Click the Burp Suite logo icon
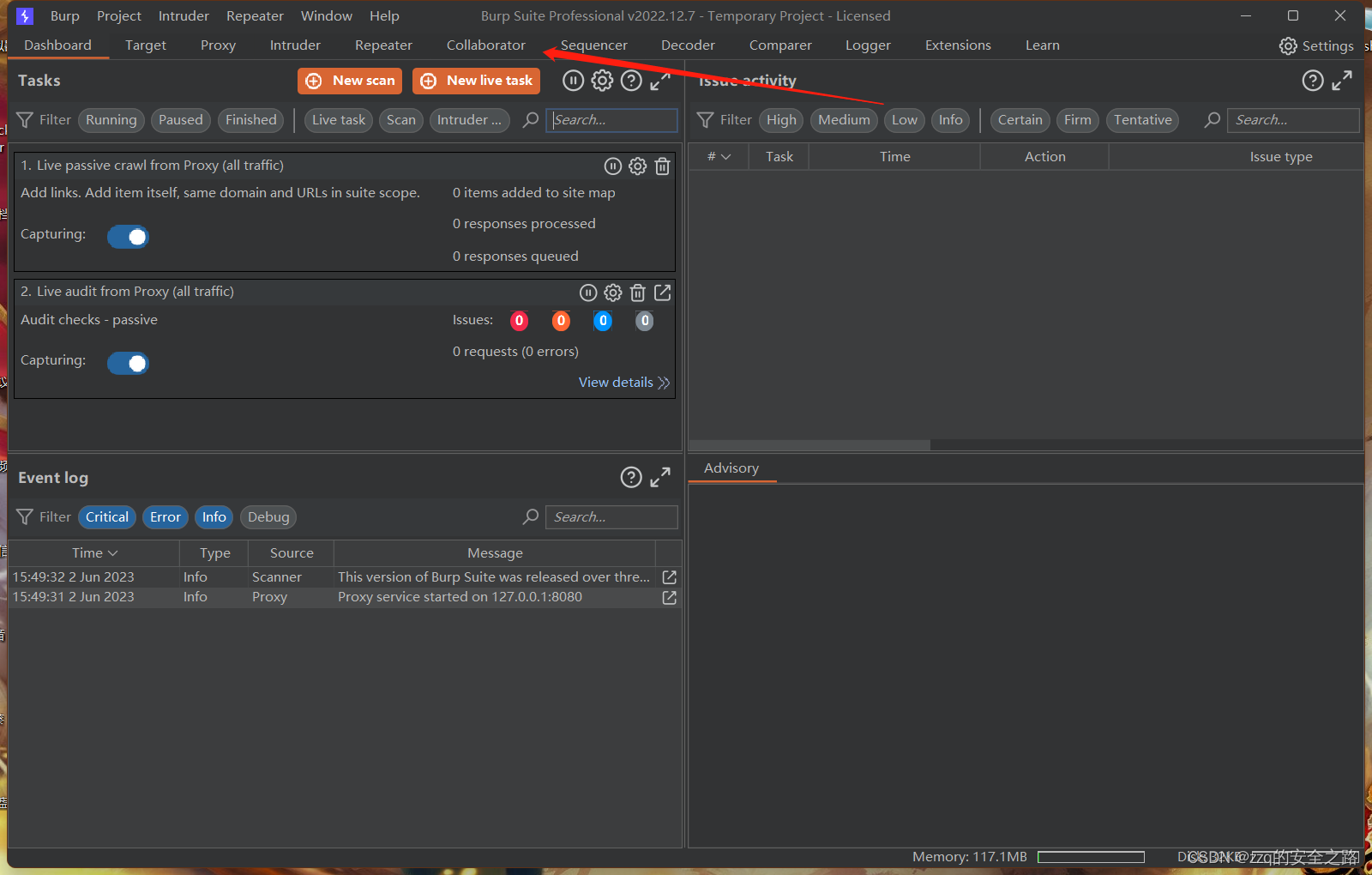 [x=25, y=16]
